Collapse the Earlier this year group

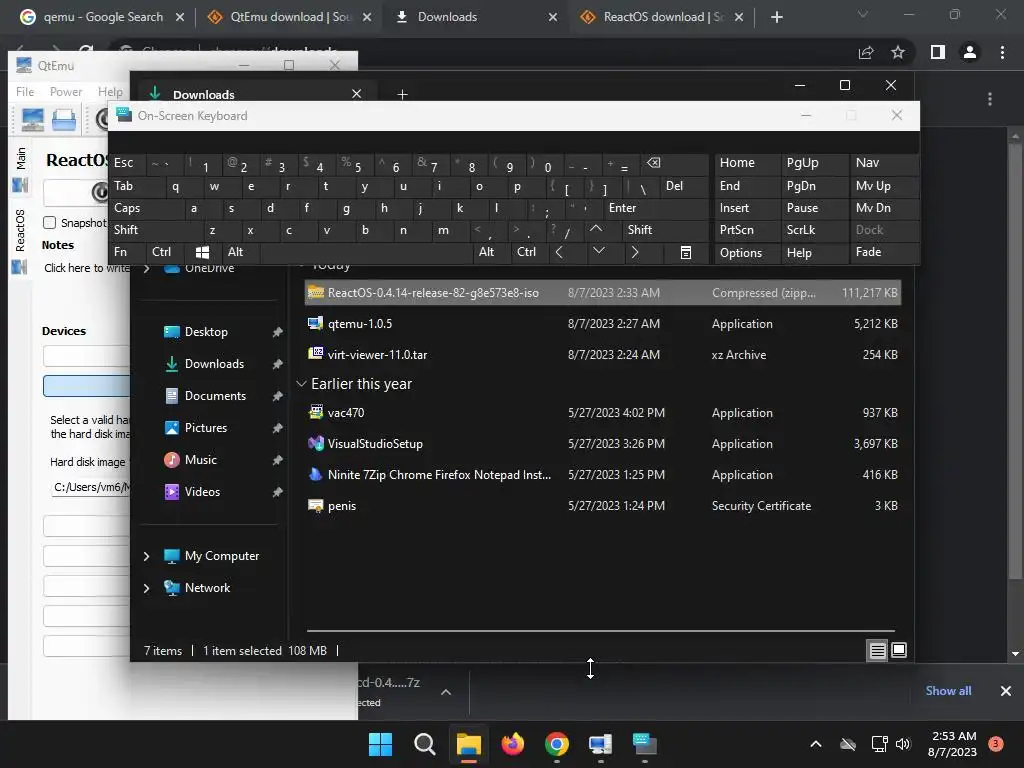pyautogui.click(x=301, y=384)
